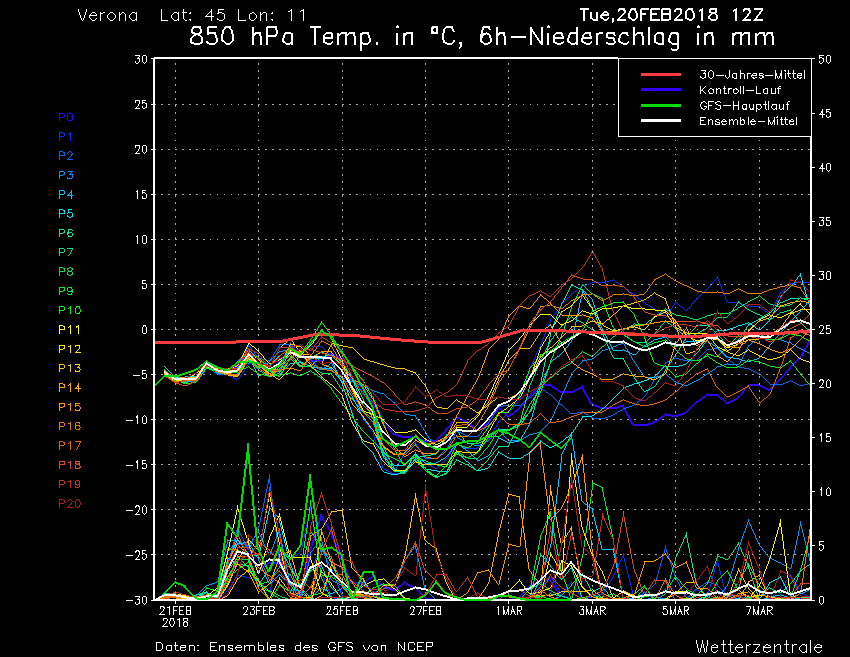This screenshot has width=850, height=657.
Task: Click the P20 member label
Action: 70,504
